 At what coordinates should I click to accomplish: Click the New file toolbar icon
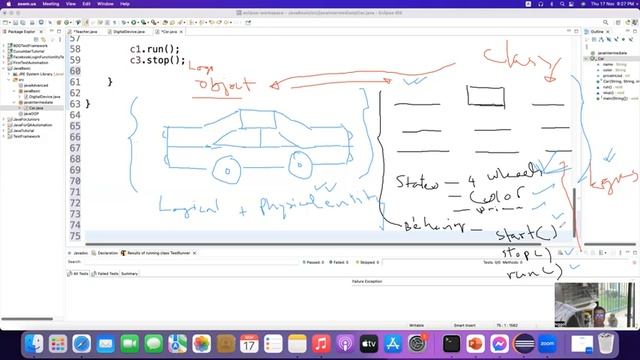coord(6,22)
